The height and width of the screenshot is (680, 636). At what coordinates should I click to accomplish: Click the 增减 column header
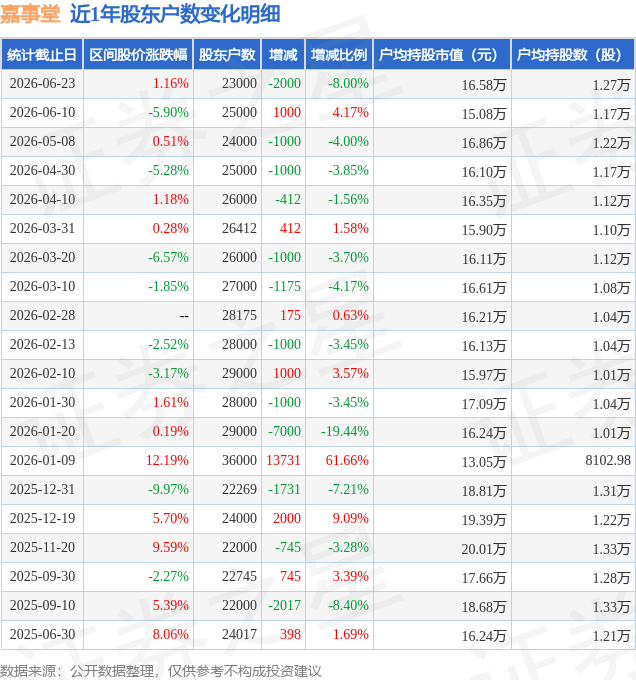[x=283, y=55]
